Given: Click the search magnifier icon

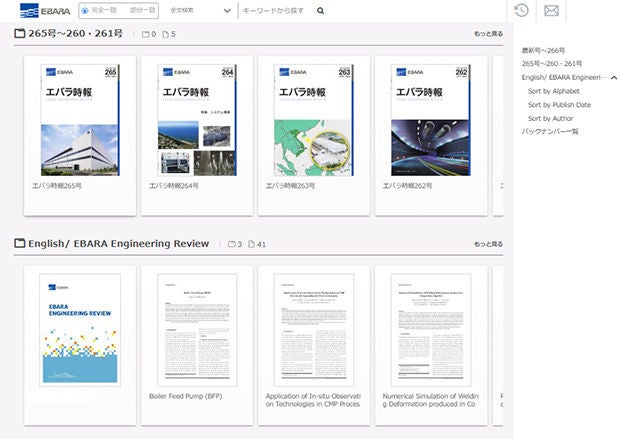Looking at the screenshot, I should pos(320,11).
